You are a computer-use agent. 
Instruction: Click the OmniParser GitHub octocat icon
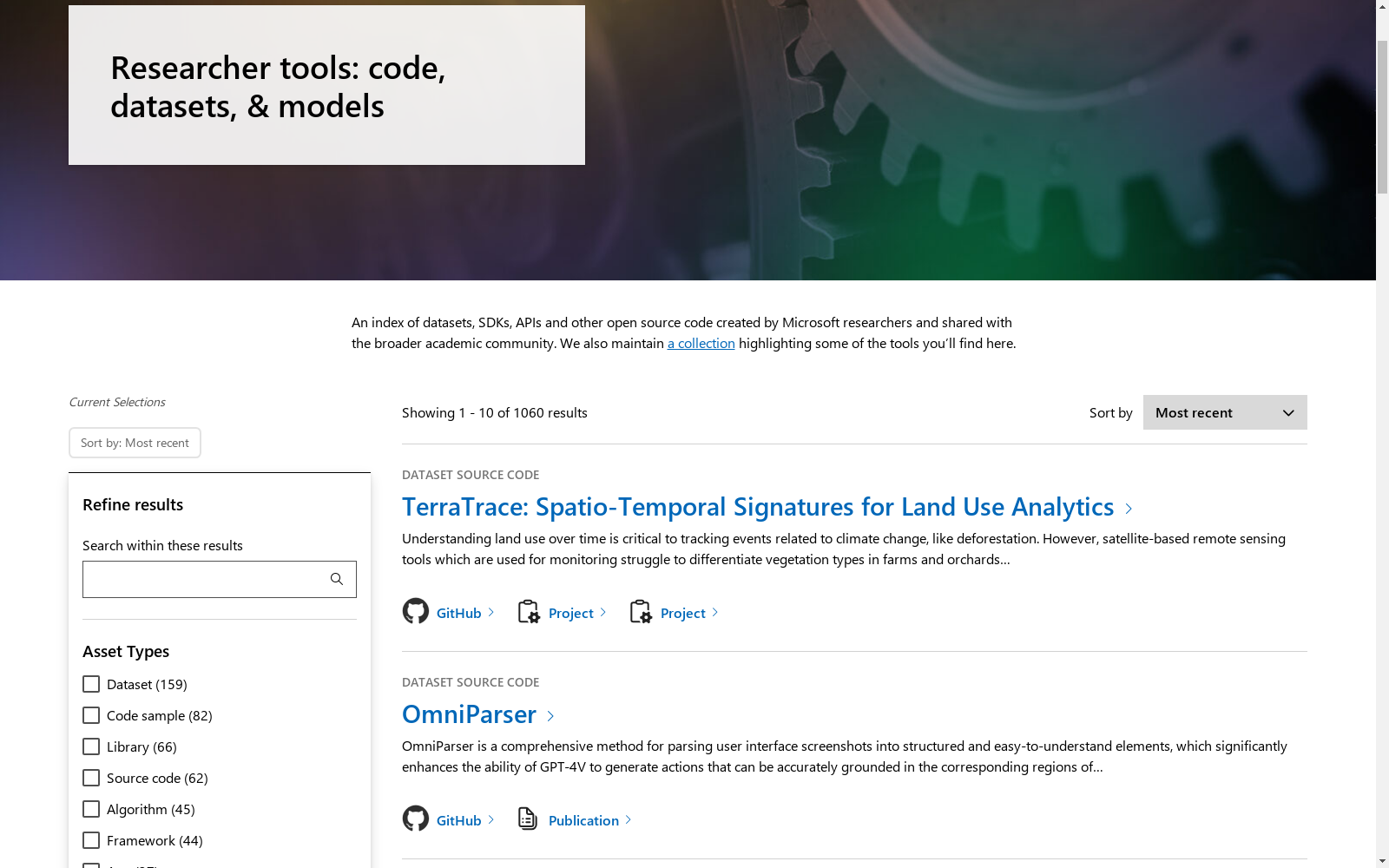click(x=416, y=819)
